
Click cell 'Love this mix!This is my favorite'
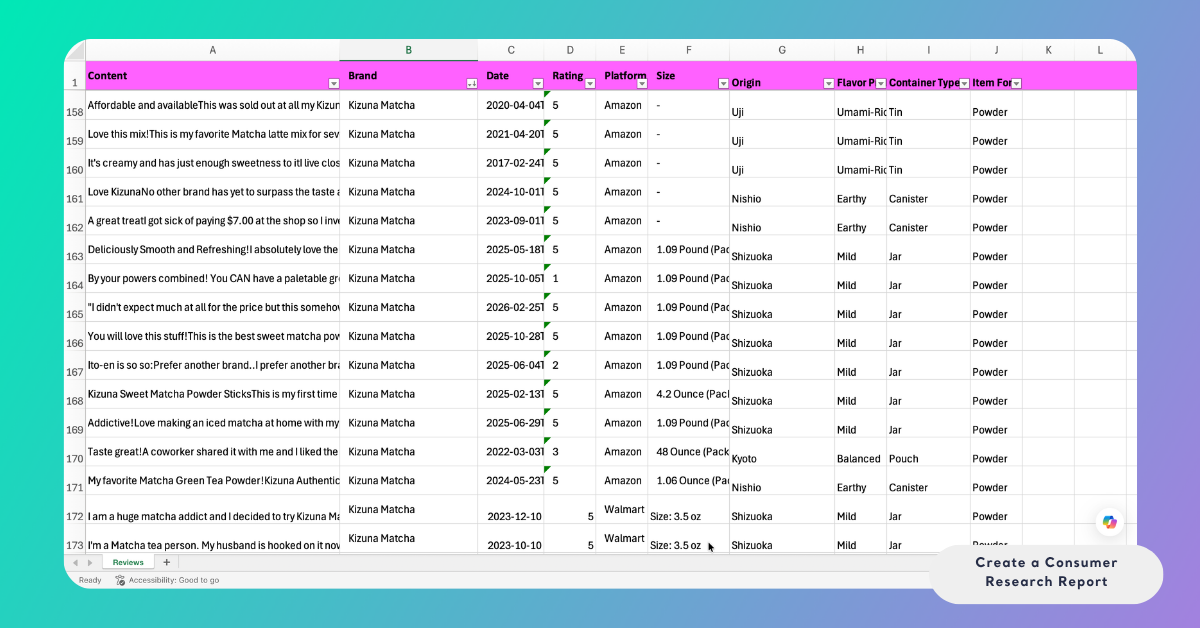click(x=212, y=134)
